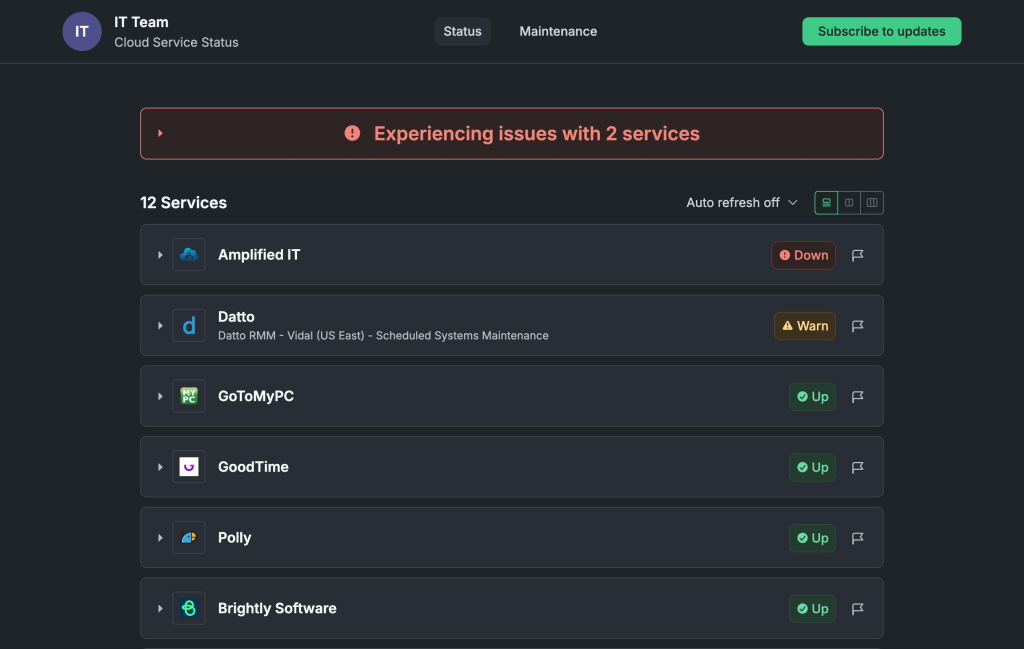
Task: Switch to the two-column layout view
Action: click(x=848, y=202)
